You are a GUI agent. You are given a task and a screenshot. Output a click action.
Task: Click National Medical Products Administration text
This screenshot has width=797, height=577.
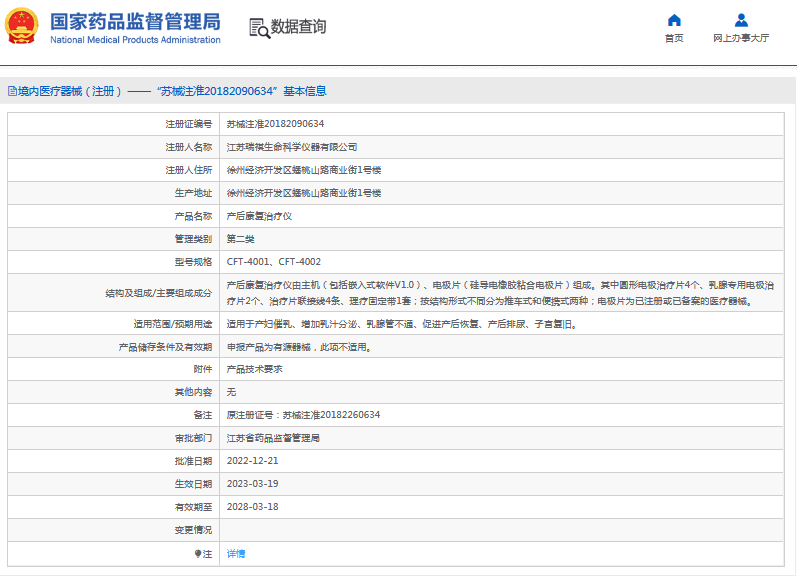135,40
